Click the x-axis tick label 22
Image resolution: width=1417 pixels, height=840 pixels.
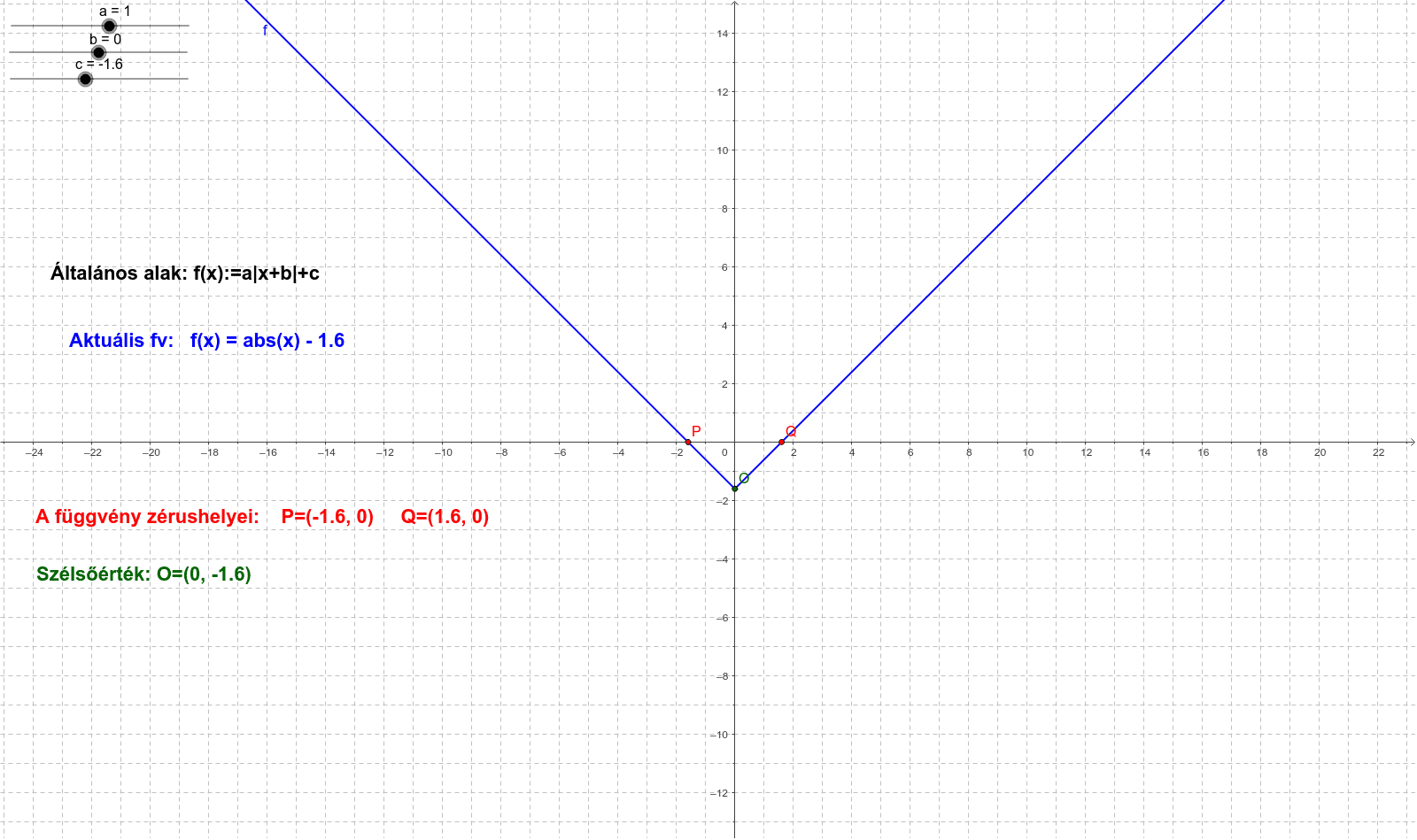tap(1378, 452)
